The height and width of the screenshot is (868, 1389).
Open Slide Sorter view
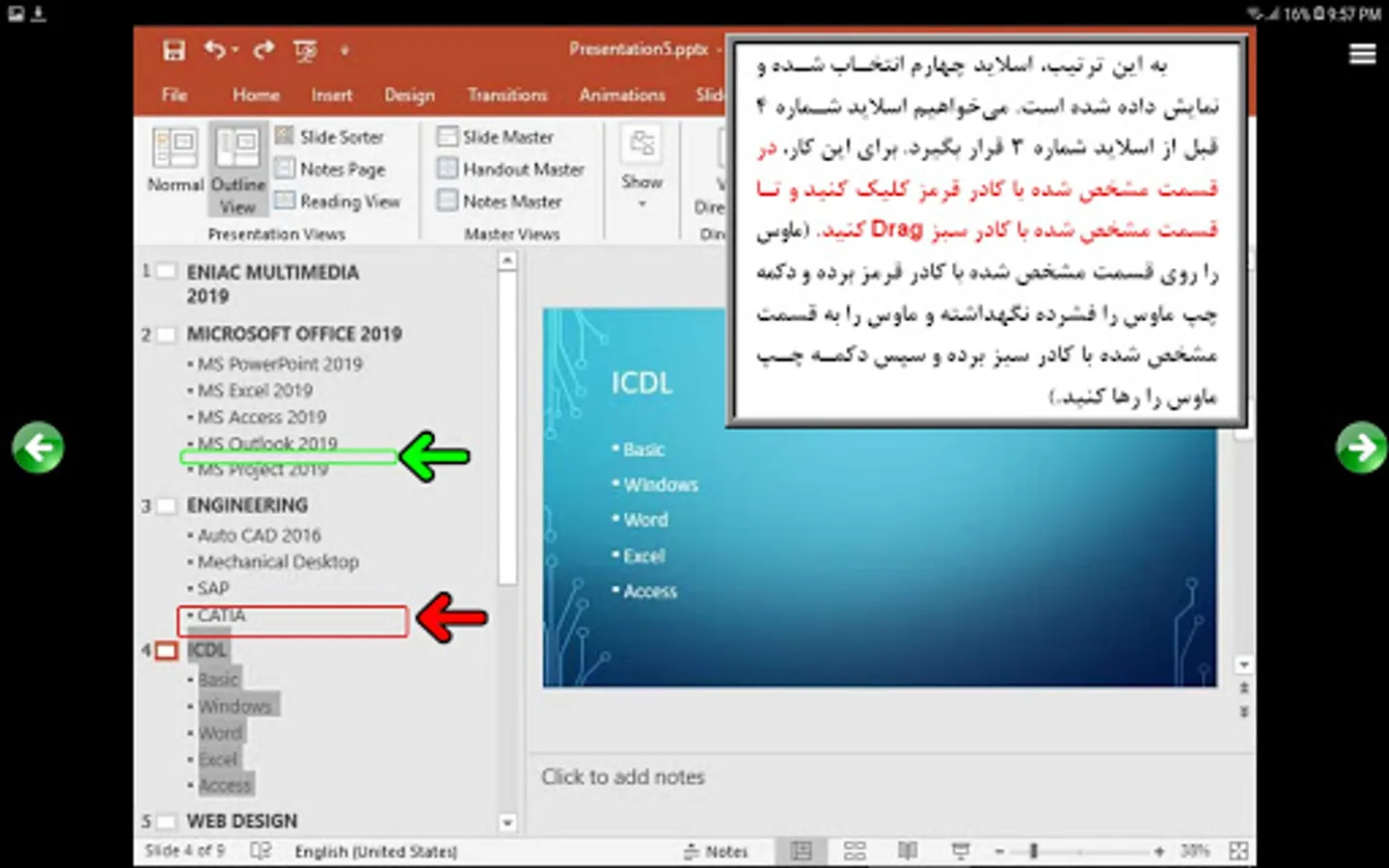(330, 136)
